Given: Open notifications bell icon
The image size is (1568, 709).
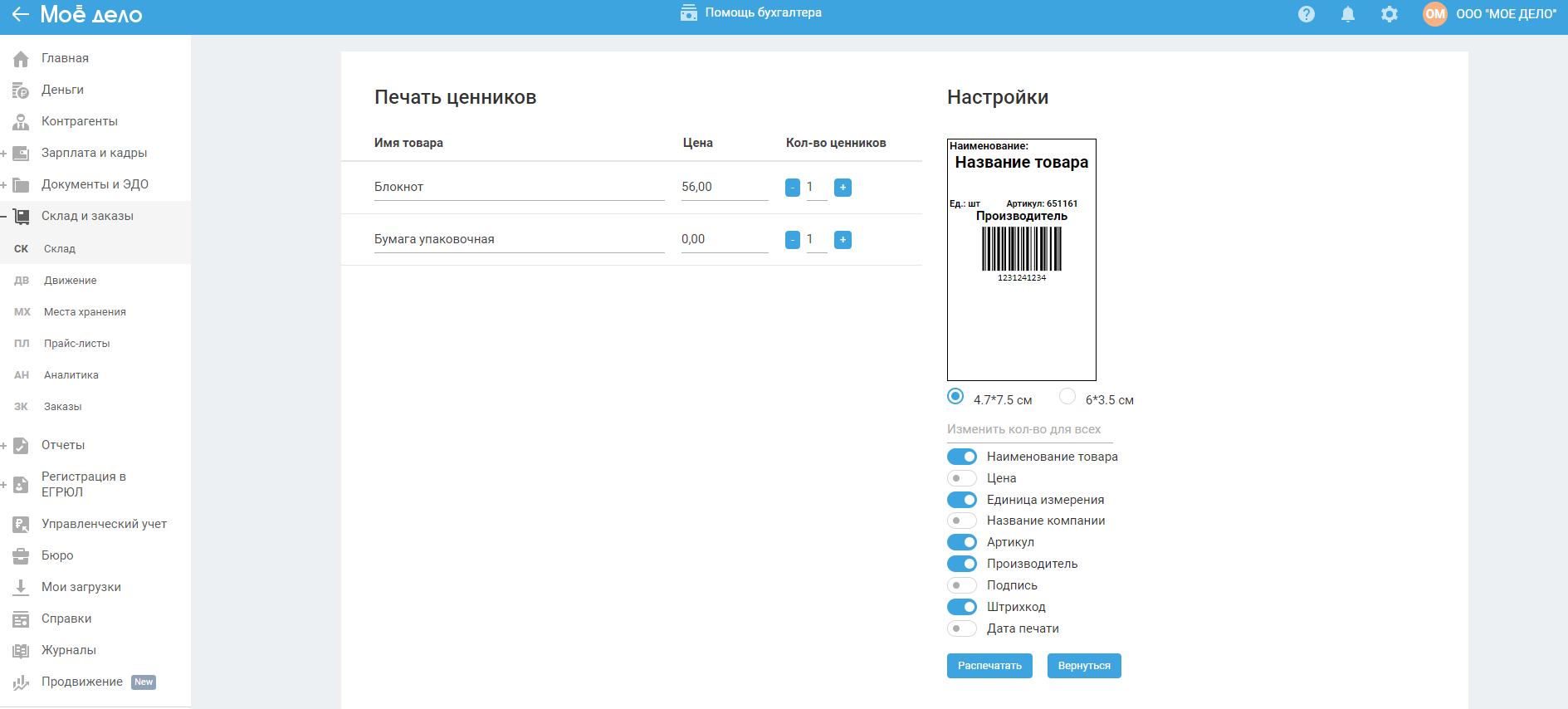Looking at the screenshot, I should coord(1347,14).
